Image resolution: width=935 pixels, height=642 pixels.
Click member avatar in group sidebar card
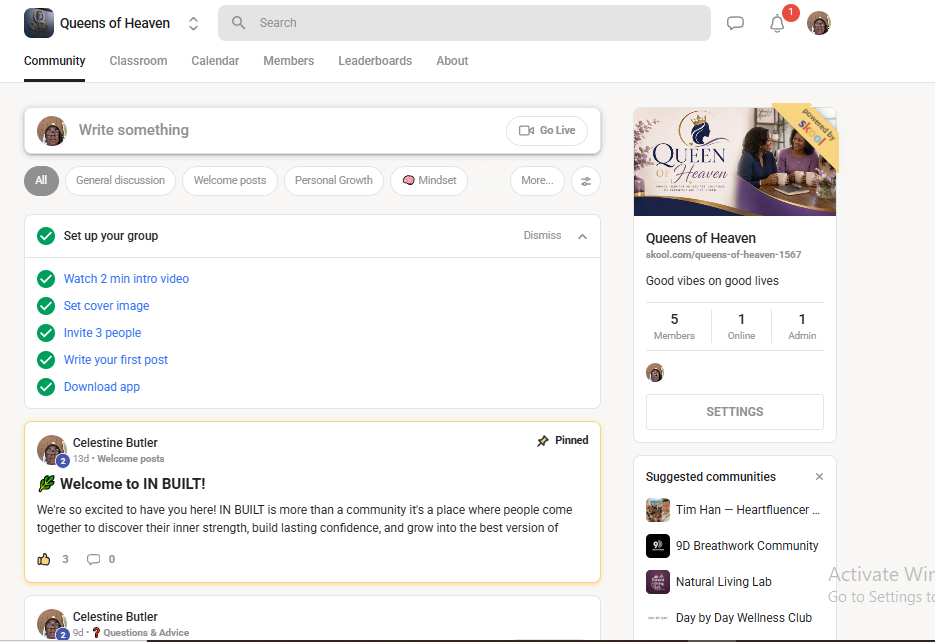[655, 373]
